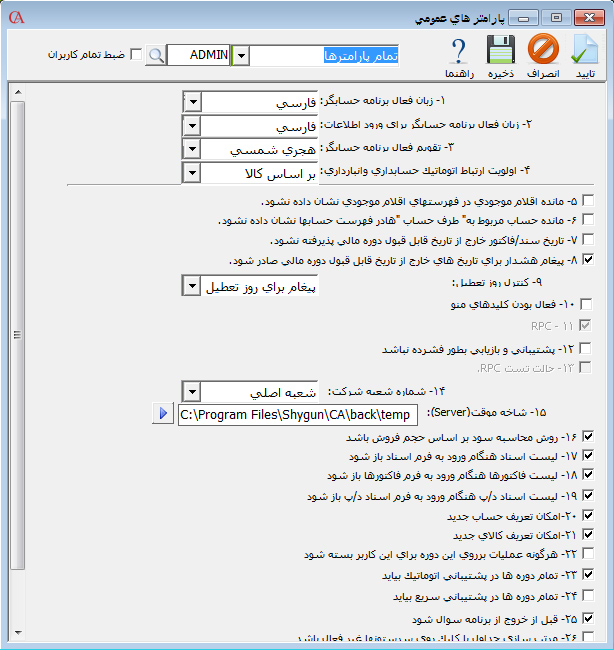Click the temp server path text field

pos(295,414)
